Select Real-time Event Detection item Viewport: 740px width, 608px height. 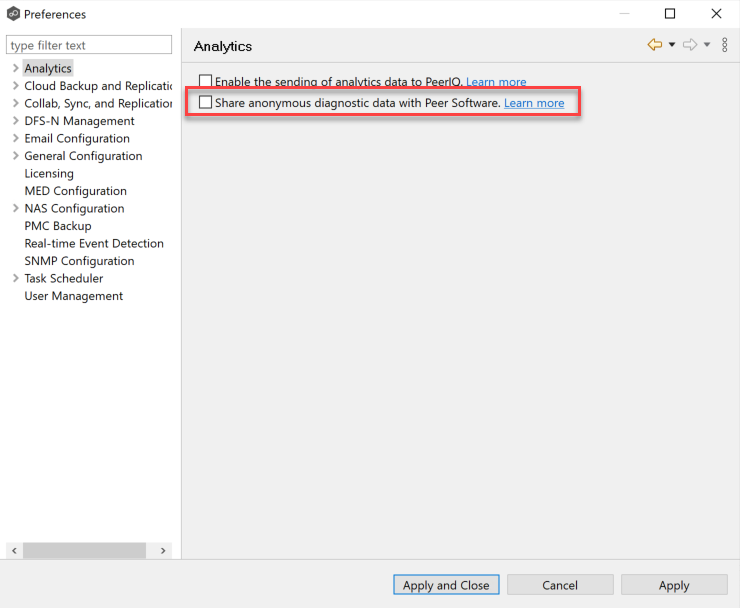(94, 243)
